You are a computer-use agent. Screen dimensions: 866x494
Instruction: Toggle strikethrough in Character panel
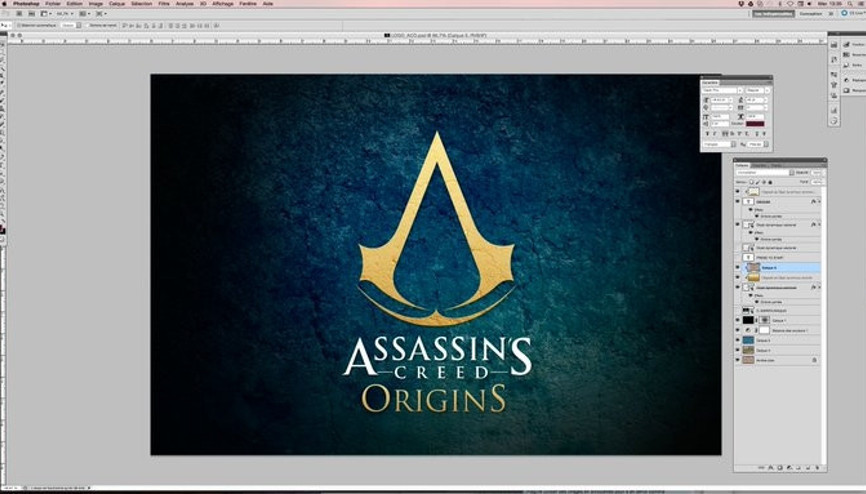764,134
